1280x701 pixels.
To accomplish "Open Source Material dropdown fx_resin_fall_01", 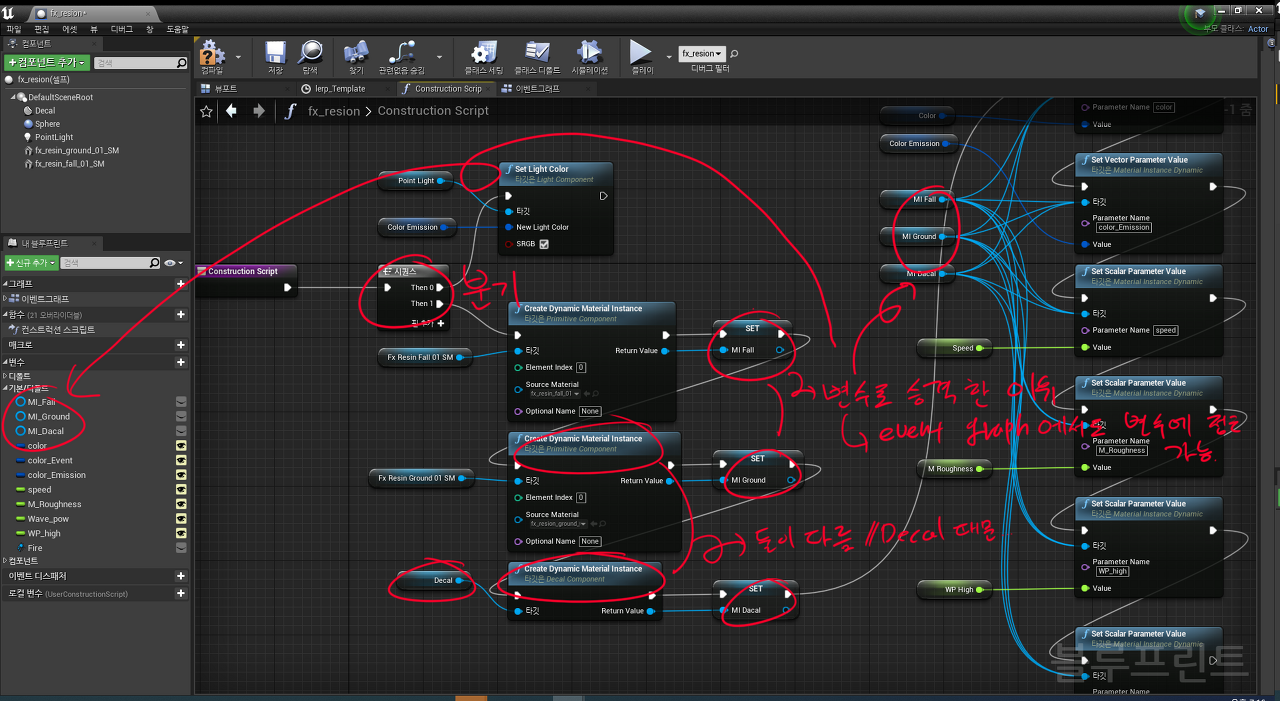I will [x=557, y=393].
